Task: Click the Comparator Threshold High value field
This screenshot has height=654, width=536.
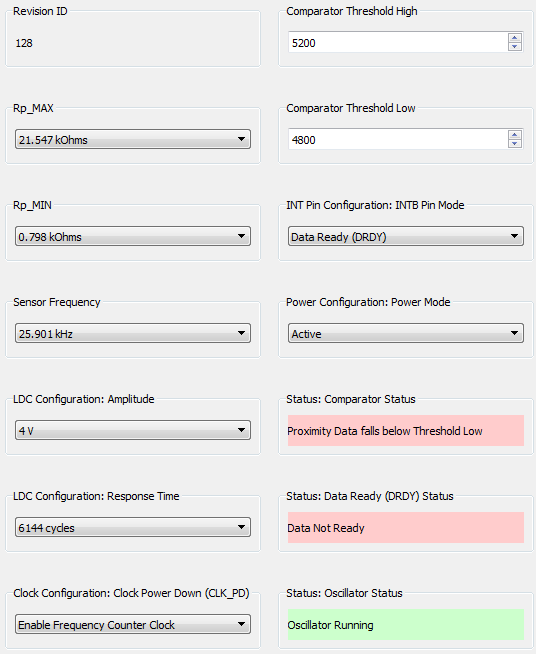Action: (x=398, y=42)
